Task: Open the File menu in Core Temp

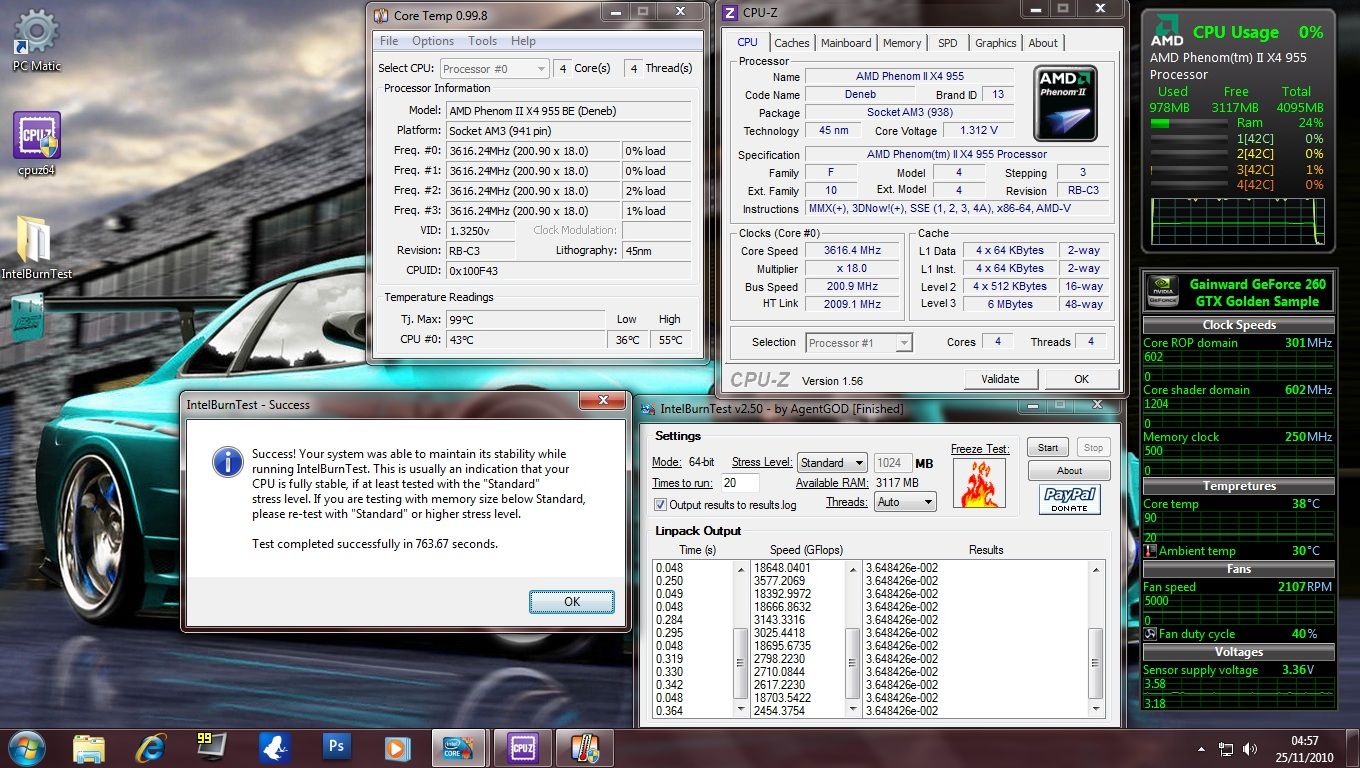Action: coord(389,41)
